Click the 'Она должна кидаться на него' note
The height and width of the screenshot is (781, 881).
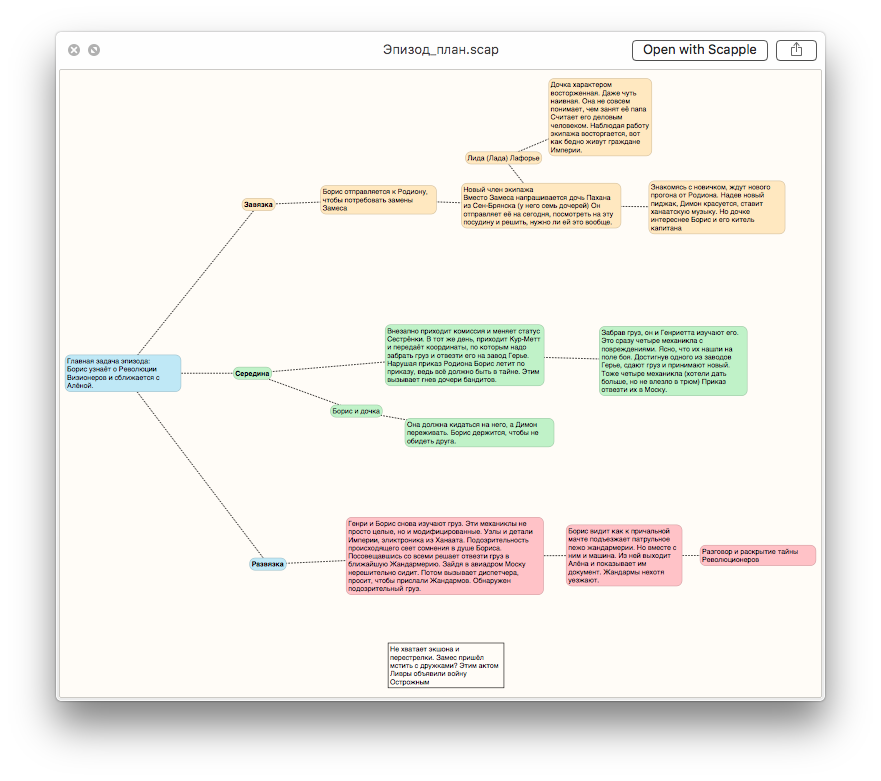coord(479,433)
